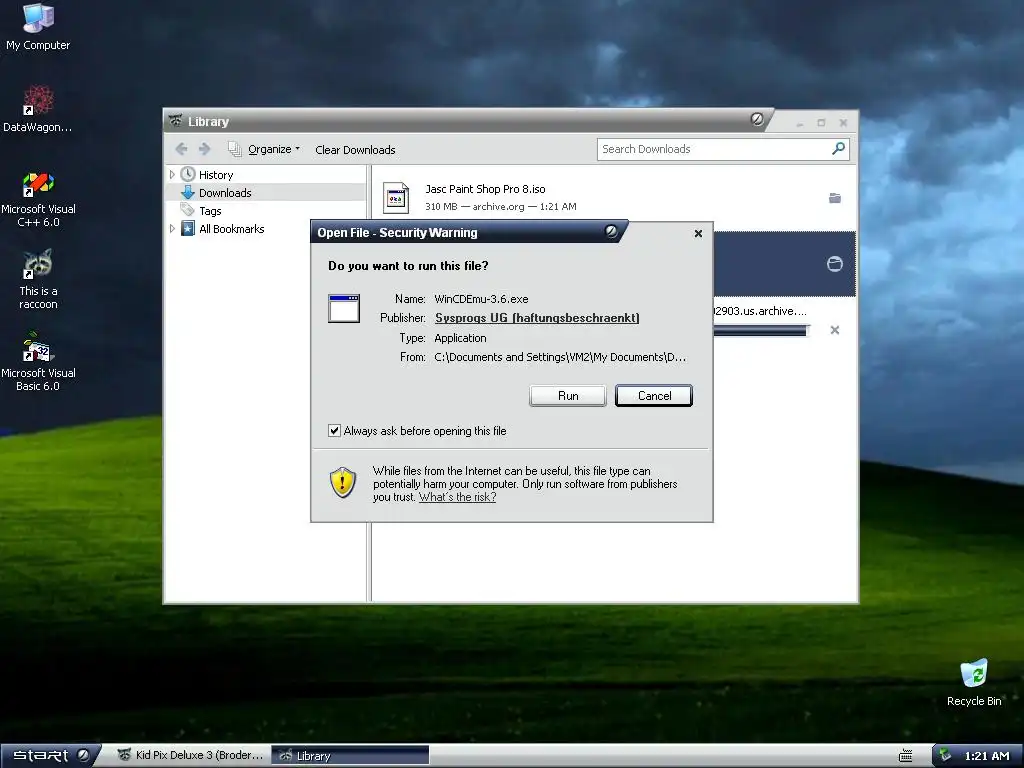Viewport: 1024px width, 768px height.
Task: Click the Run button
Action: pyautogui.click(x=568, y=396)
